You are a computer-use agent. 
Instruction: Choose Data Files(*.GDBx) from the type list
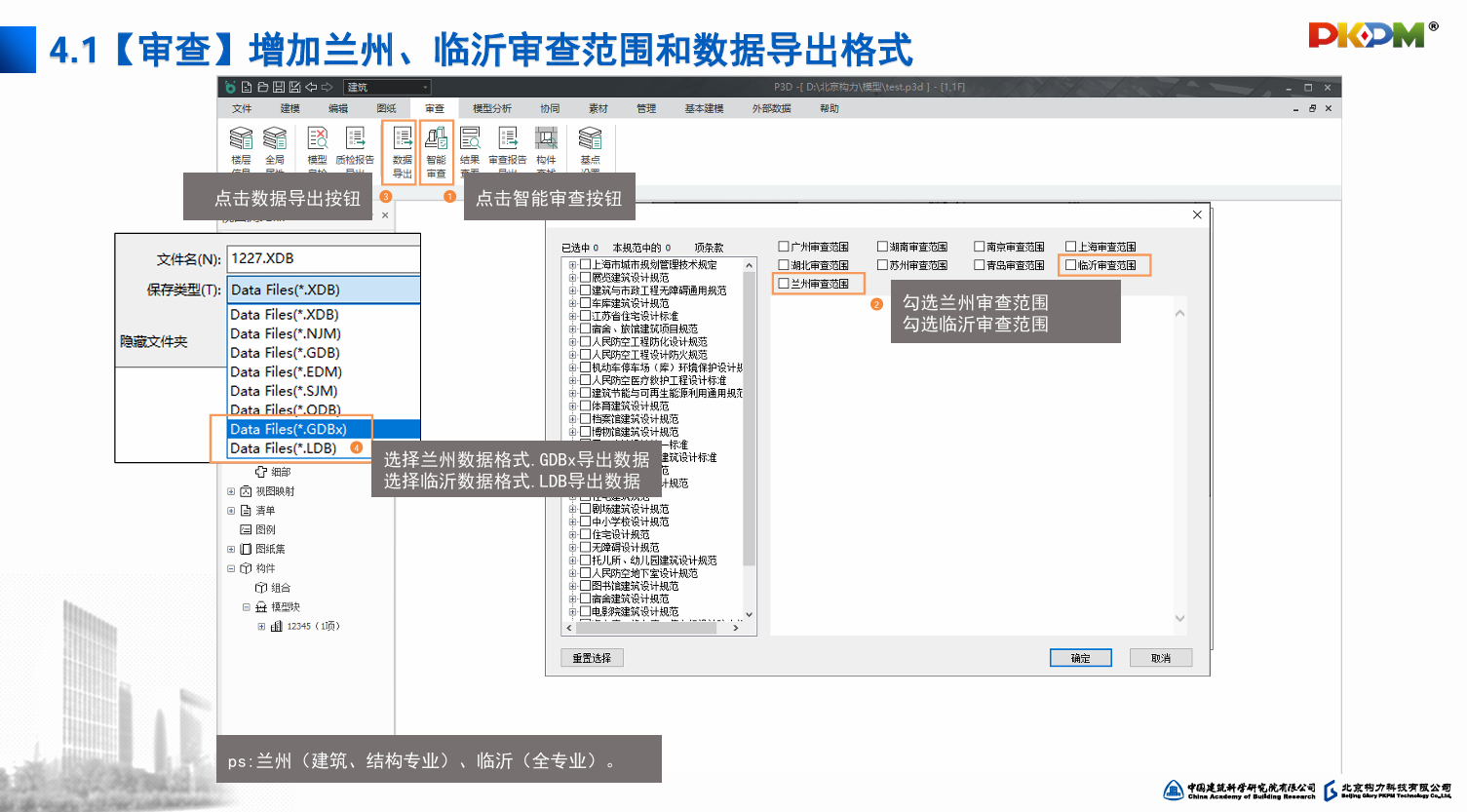tap(325, 429)
